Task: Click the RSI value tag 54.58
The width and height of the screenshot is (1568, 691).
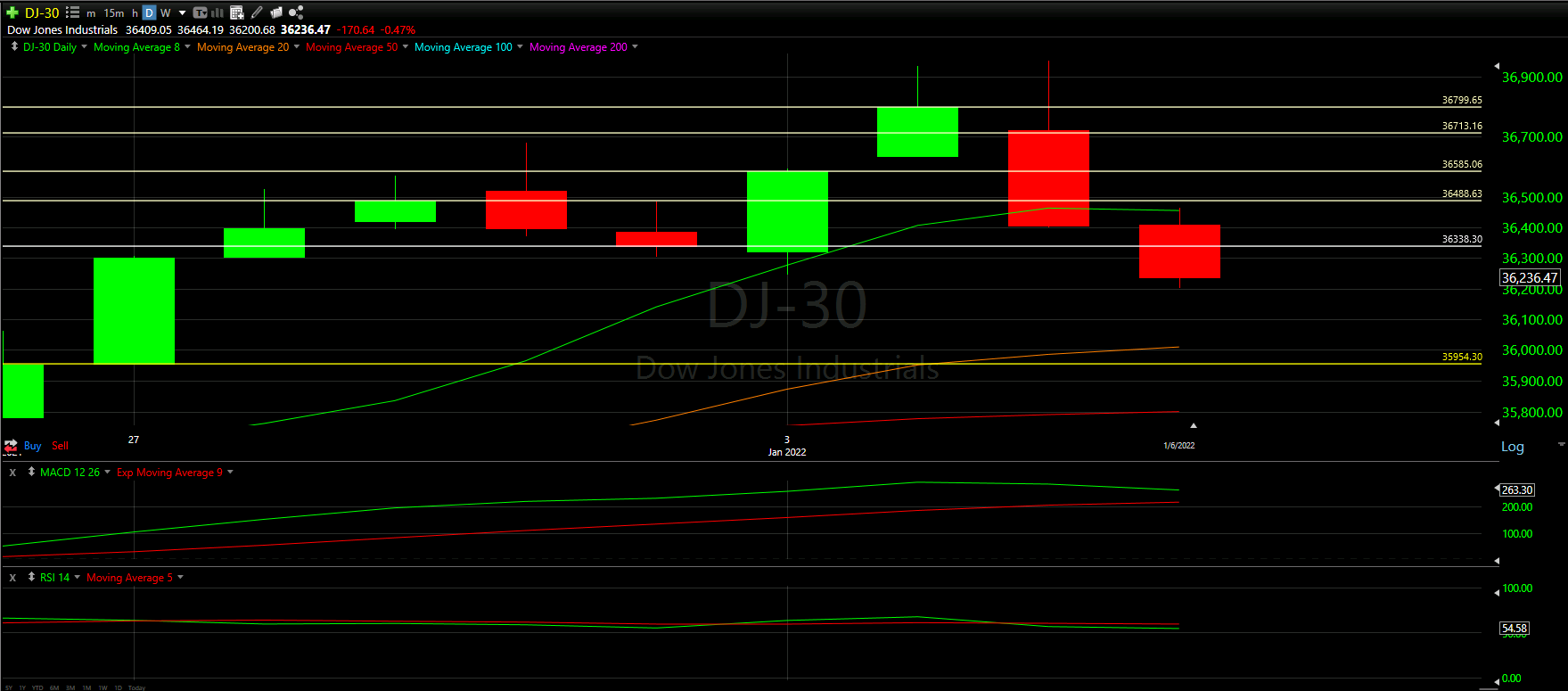Action: (x=1515, y=629)
